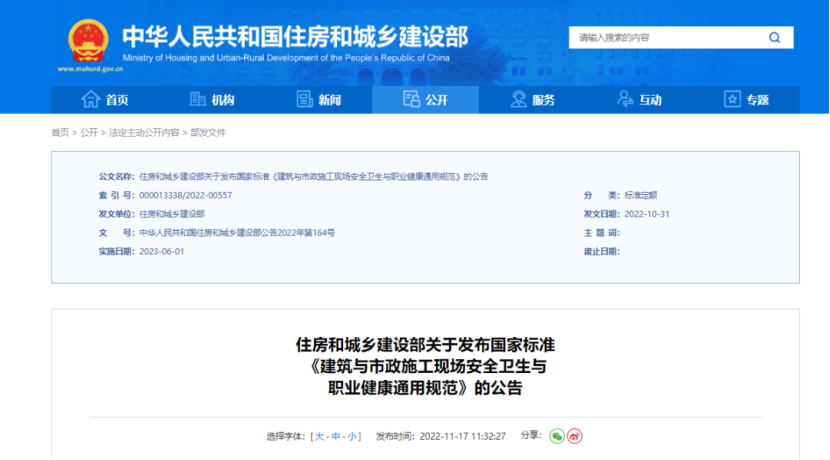Share the page via Weibo icon
This screenshot has width=830, height=460.
(x=574, y=436)
